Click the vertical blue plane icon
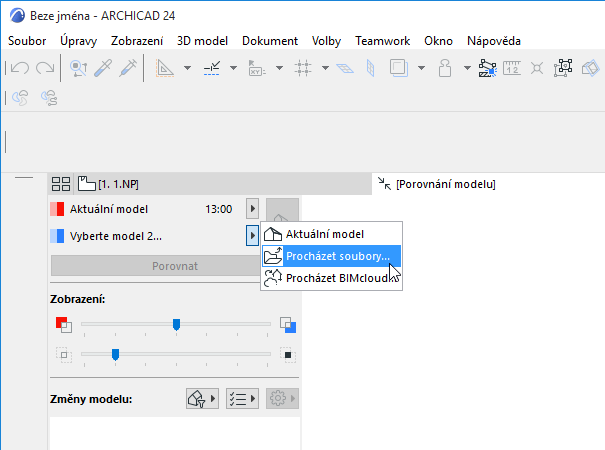The height and width of the screenshot is (450, 605). pos(370,68)
